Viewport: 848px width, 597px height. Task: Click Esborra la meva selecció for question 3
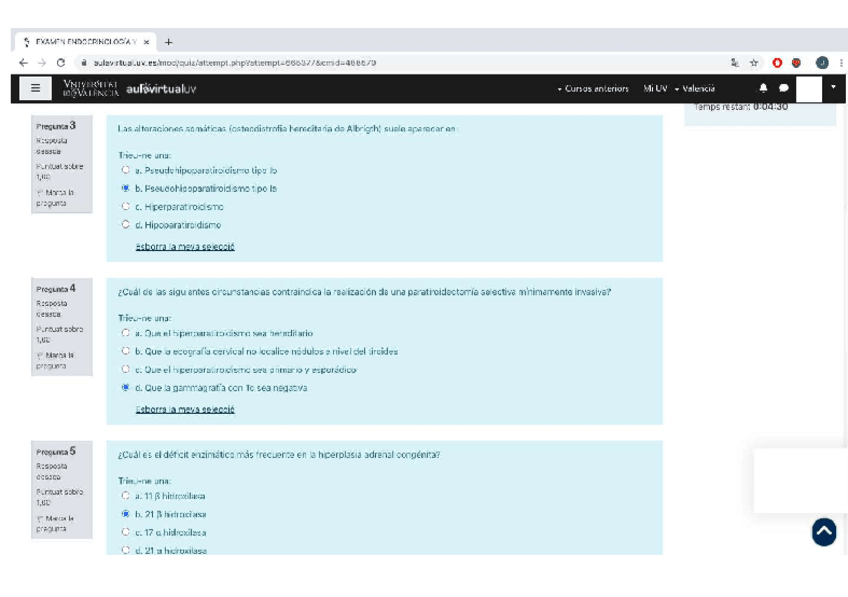(185, 247)
